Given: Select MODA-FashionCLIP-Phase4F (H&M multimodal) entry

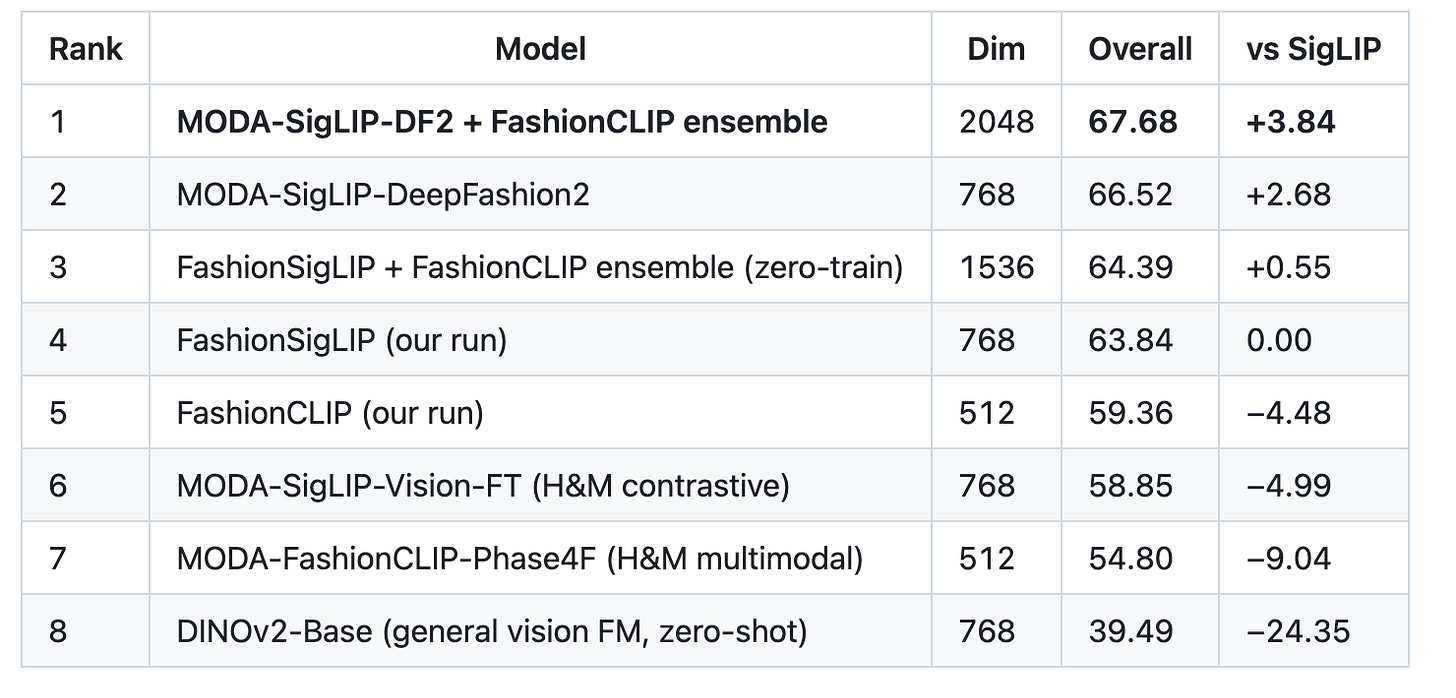Looking at the screenshot, I should pyautogui.click(x=520, y=558).
